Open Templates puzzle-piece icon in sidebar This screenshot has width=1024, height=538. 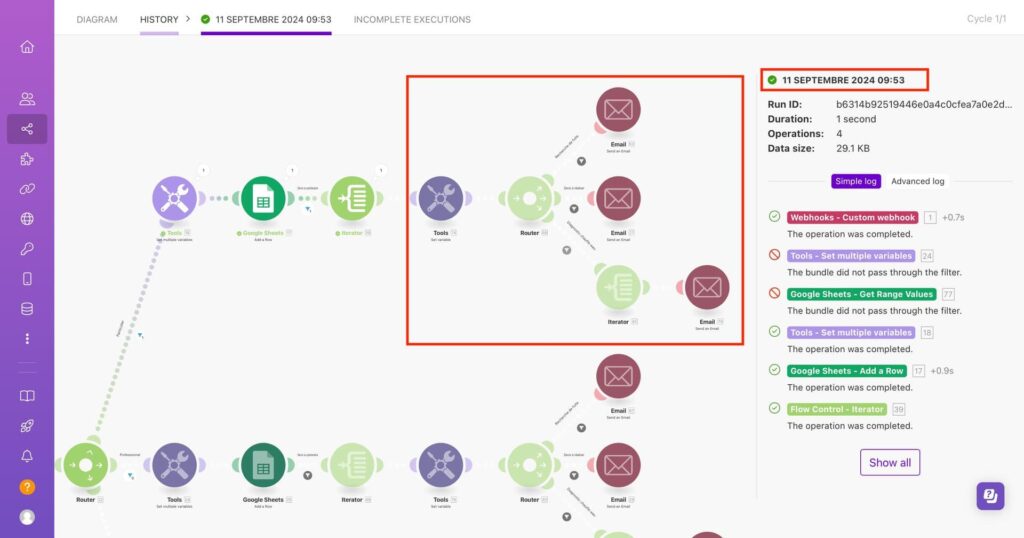27,159
